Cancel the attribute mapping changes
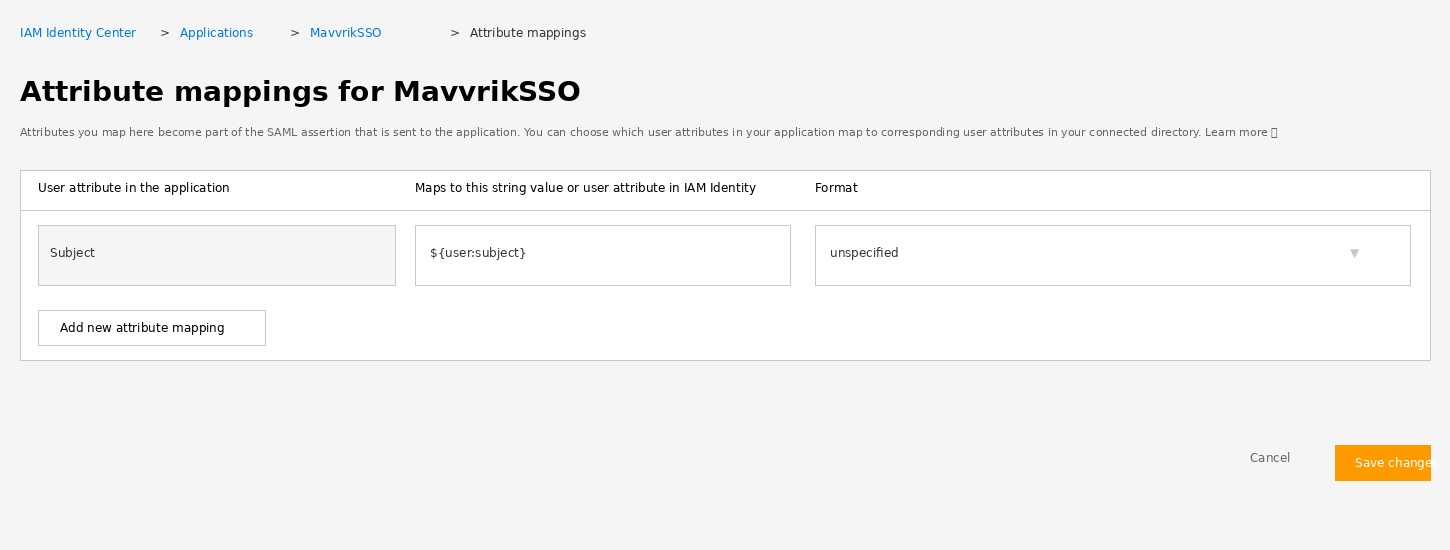Screen dimensions: 1450x550 (x=1270, y=458)
